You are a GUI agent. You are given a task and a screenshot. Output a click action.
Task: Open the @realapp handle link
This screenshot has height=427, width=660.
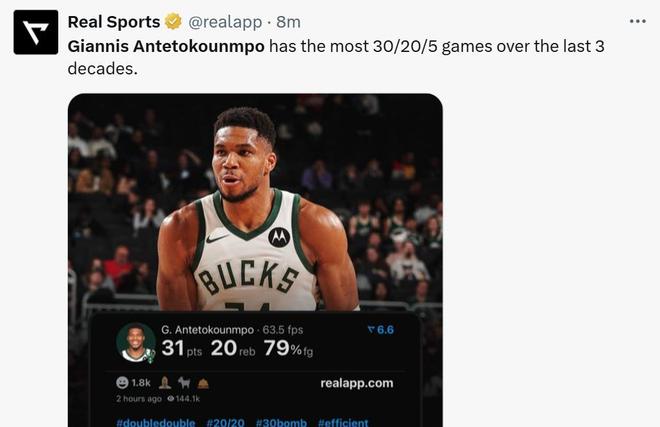[228, 22]
